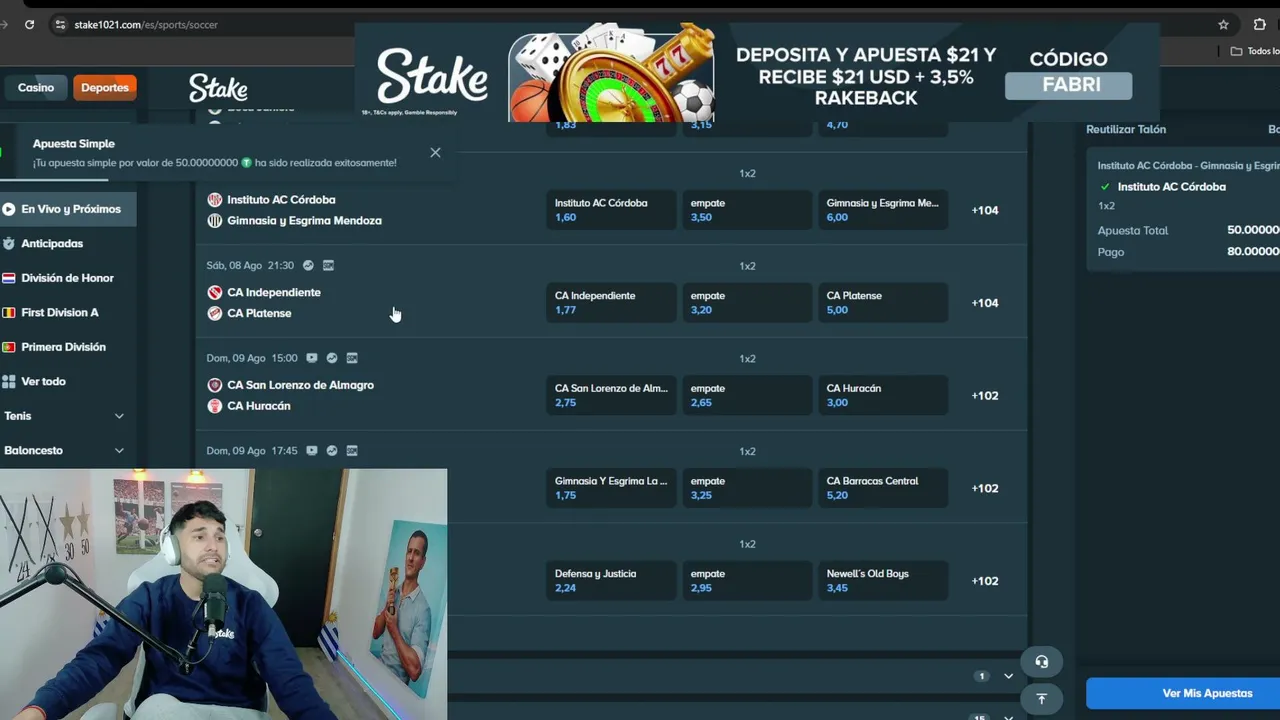The height and width of the screenshot is (720, 1280).
Task: Open Anticipadas in the sidebar
Action: (52, 244)
